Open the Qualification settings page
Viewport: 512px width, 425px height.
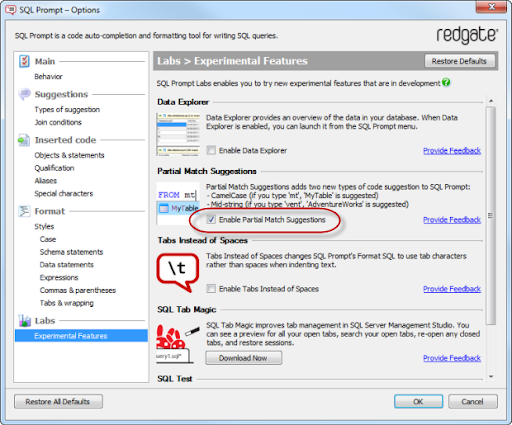click(x=54, y=168)
